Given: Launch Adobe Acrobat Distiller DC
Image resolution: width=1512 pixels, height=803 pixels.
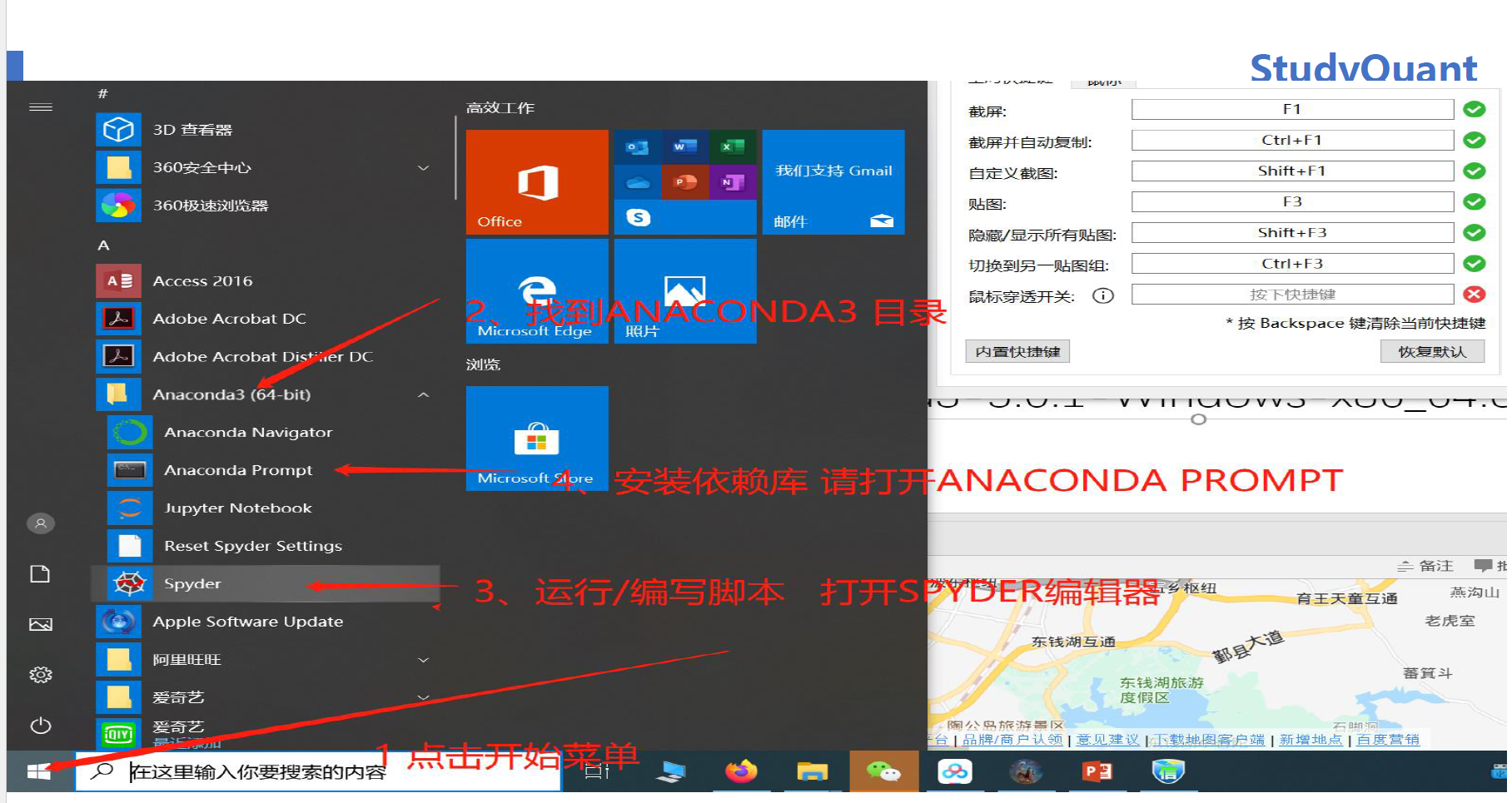Looking at the screenshot, I should (266, 357).
